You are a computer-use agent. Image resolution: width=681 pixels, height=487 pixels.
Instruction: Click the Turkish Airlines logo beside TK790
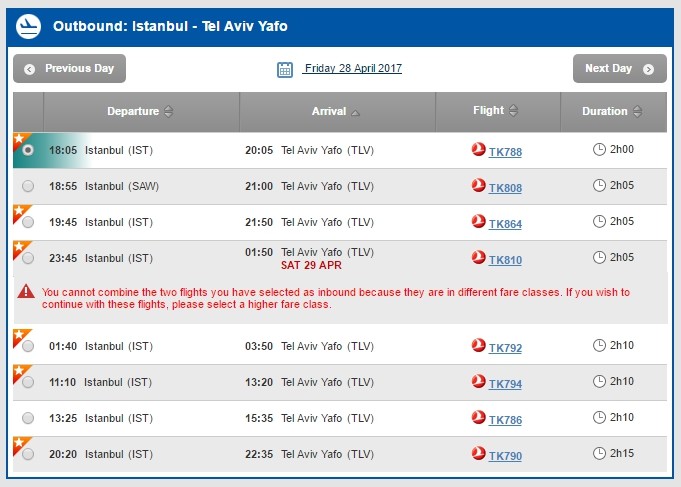tap(478, 454)
